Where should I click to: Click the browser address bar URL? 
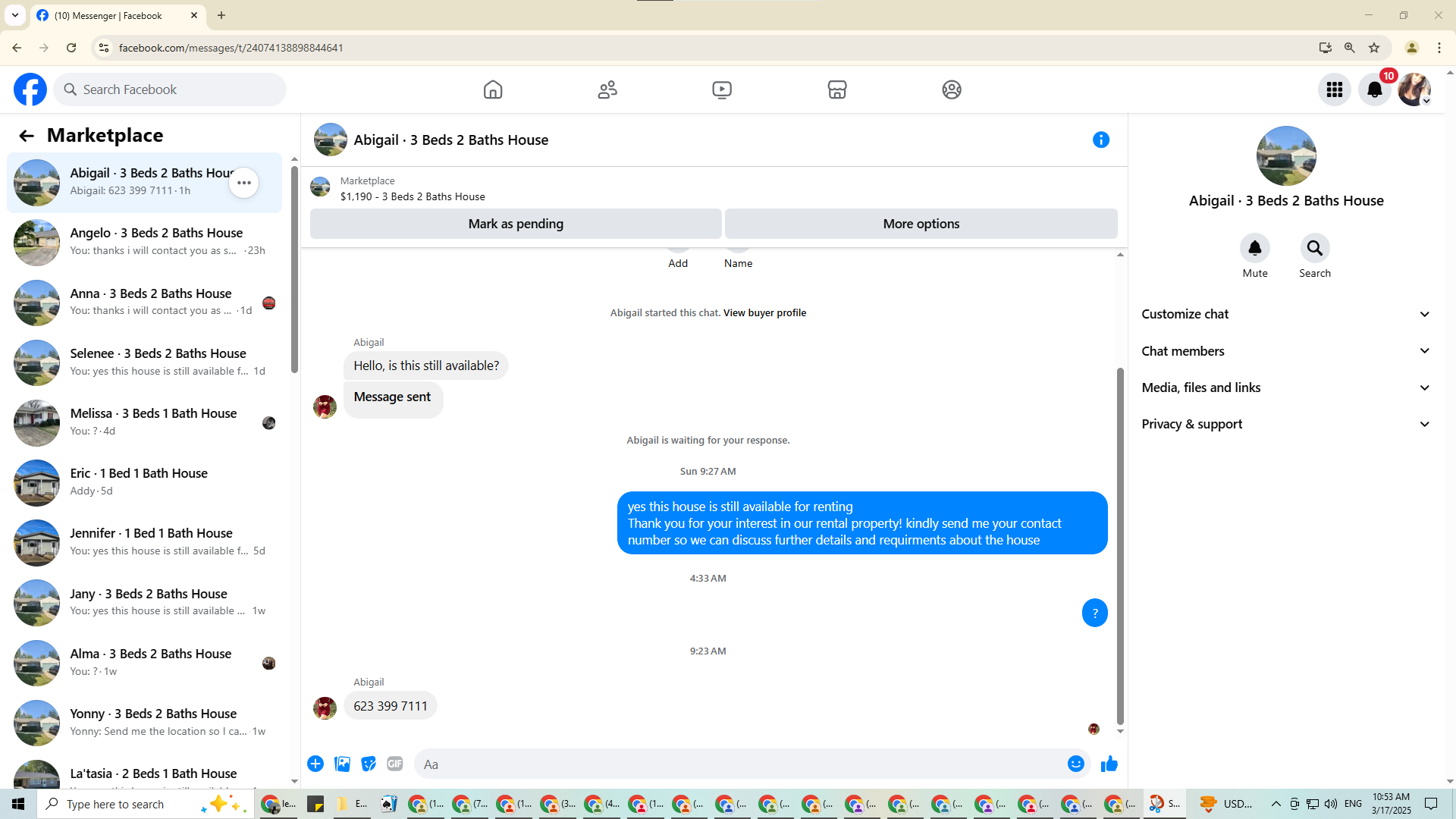coord(231,48)
